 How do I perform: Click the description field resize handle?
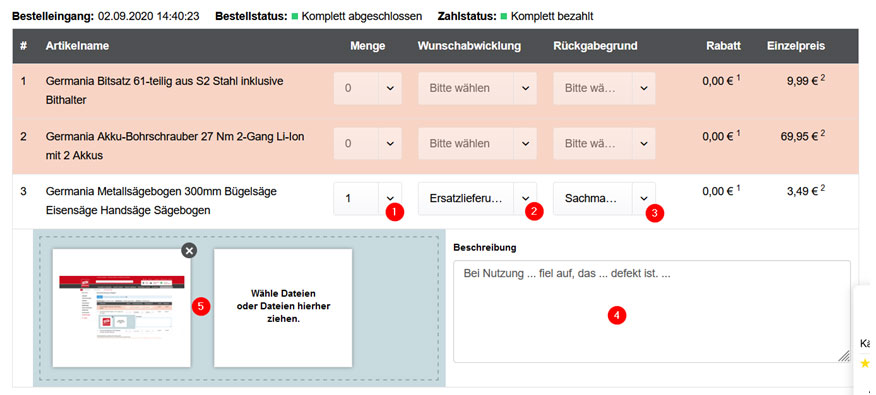tap(844, 356)
